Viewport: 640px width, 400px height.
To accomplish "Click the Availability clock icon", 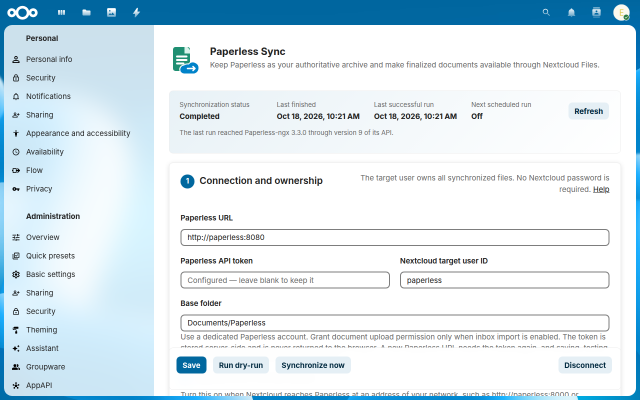I will (16, 152).
